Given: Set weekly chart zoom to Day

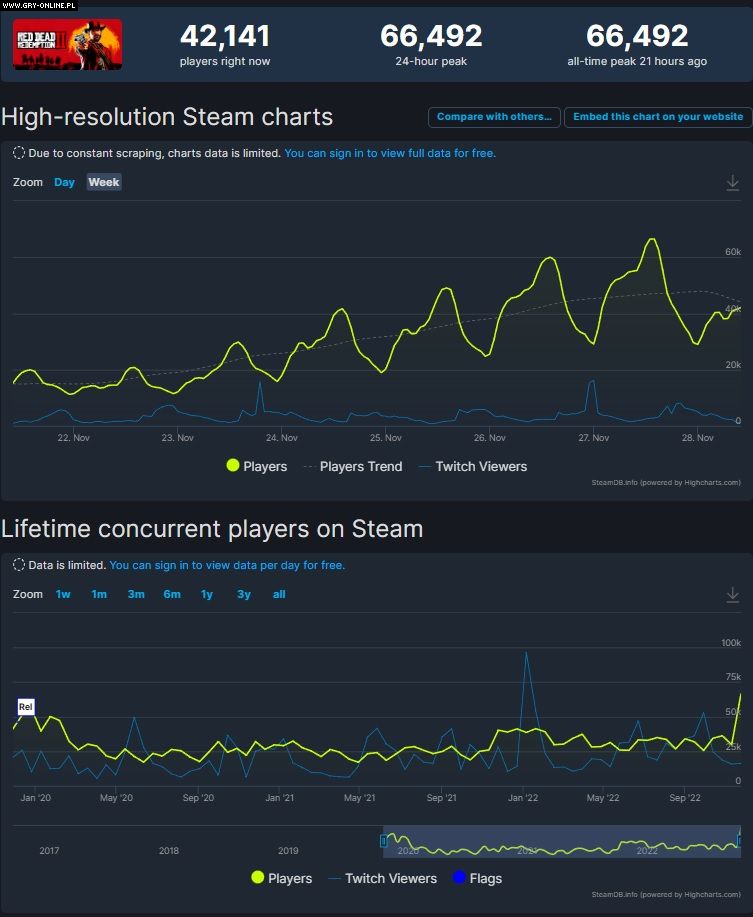Looking at the screenshot, I should tap(64, 182).
